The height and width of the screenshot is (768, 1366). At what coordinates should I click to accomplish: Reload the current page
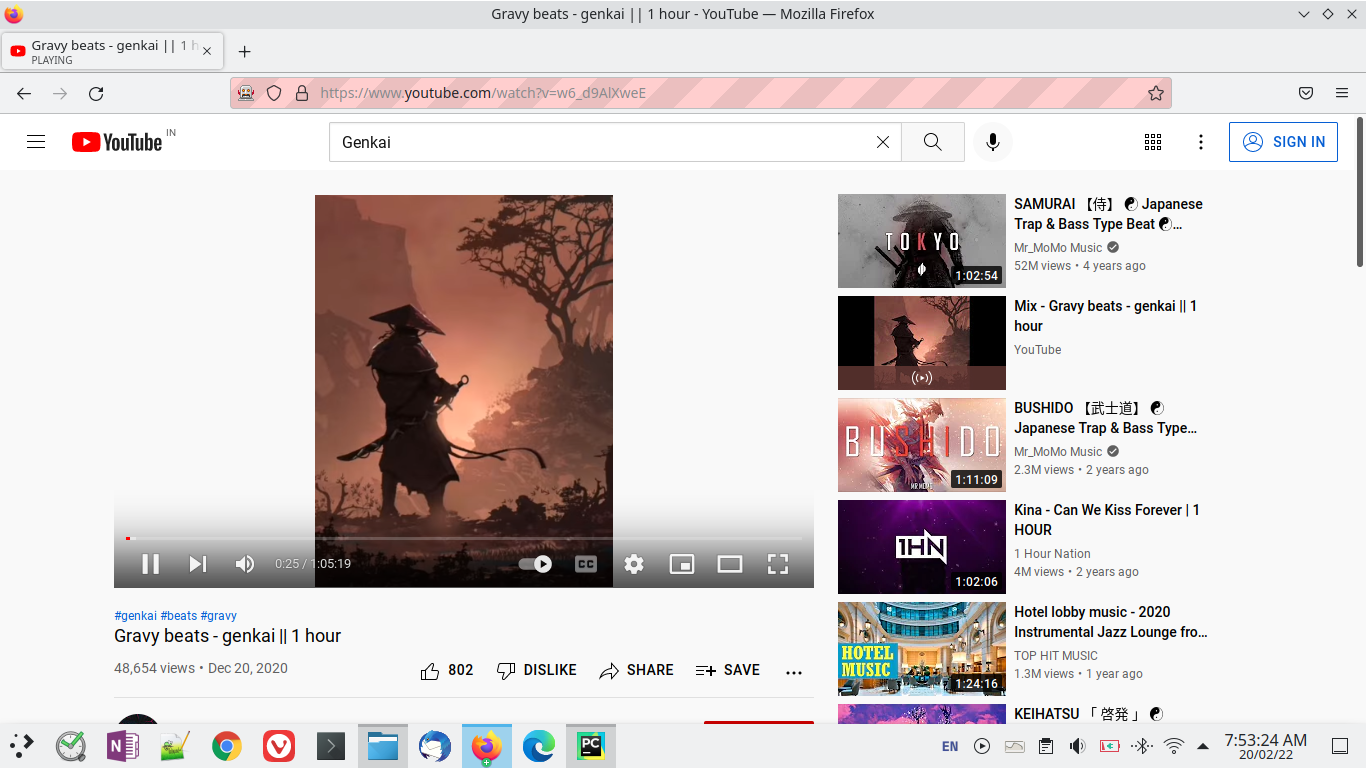(x=96, y=93)
